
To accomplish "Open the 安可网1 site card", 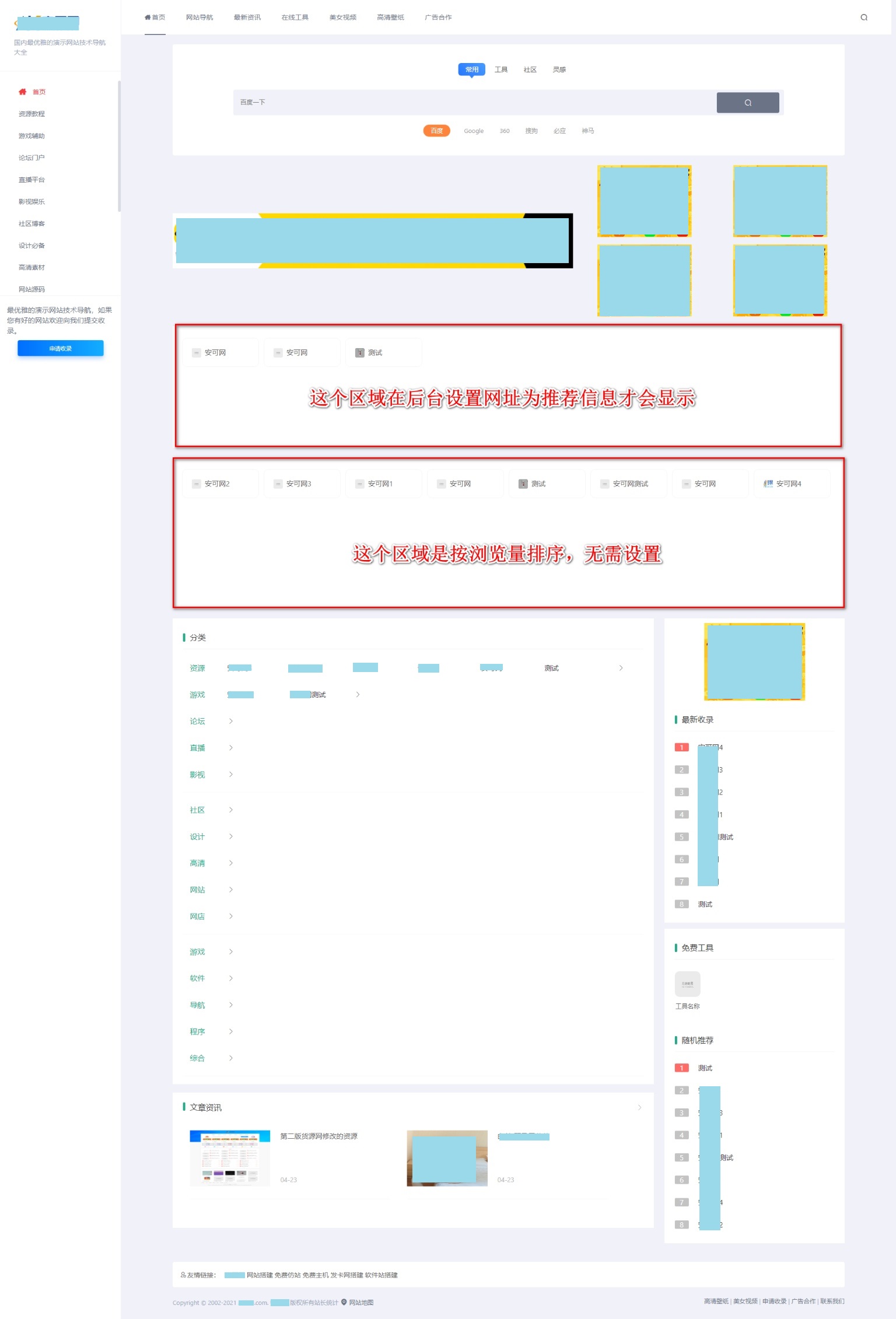I will pyautogui.click(x=384, y=484).
